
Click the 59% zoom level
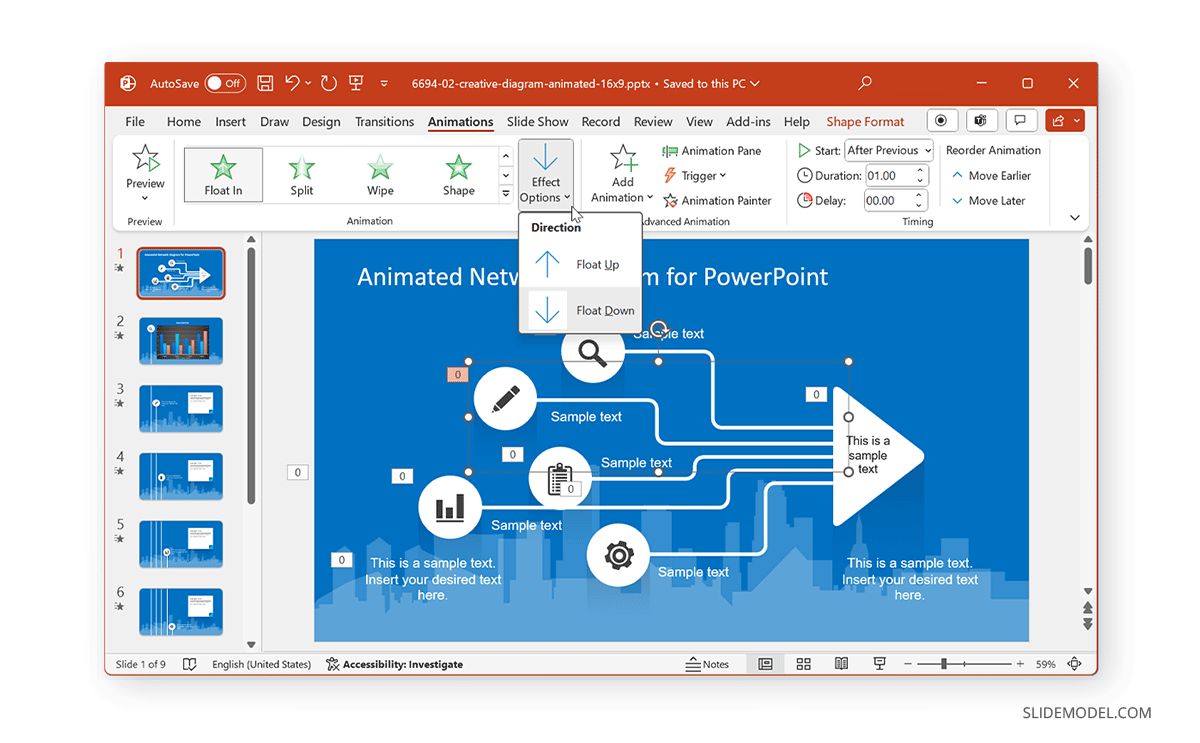[1046, 664]
